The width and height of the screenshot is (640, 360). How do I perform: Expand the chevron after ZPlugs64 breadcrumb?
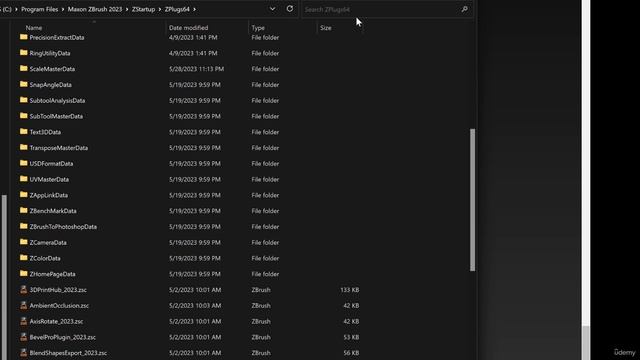coord(194,9)
